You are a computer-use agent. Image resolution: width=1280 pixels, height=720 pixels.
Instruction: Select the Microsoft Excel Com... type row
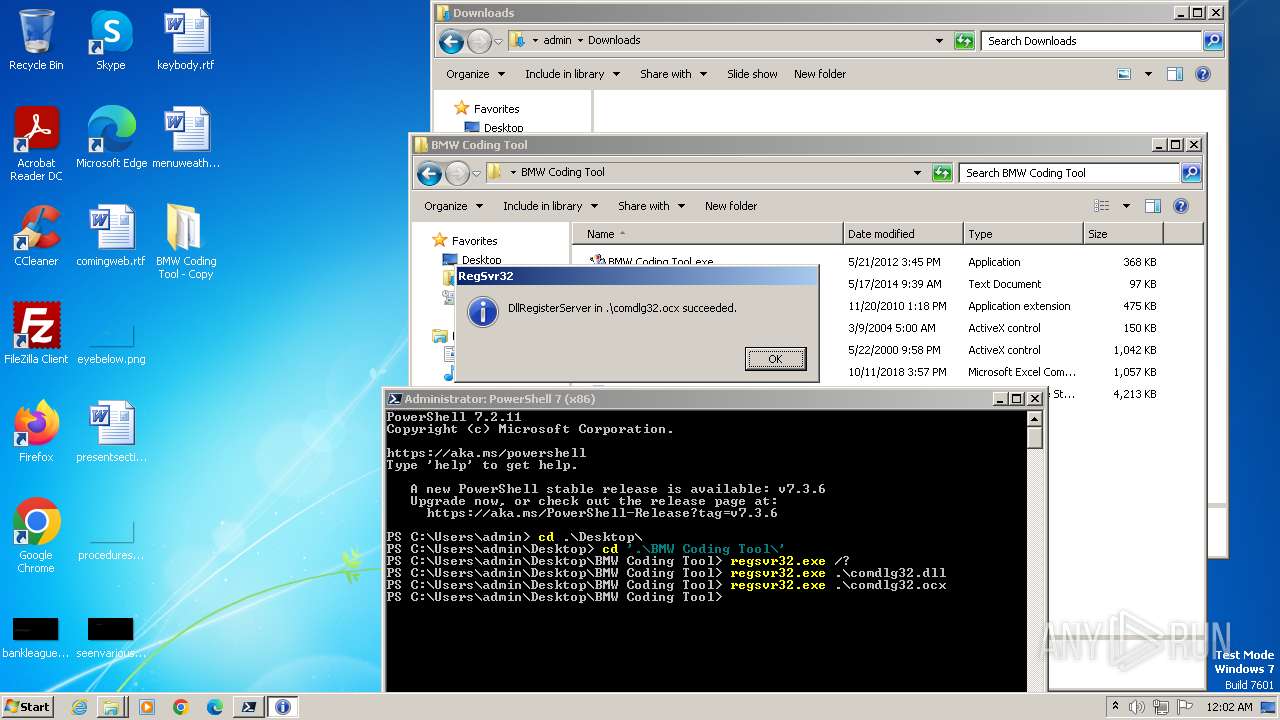pyautogui.click(x=1022, y=372)
